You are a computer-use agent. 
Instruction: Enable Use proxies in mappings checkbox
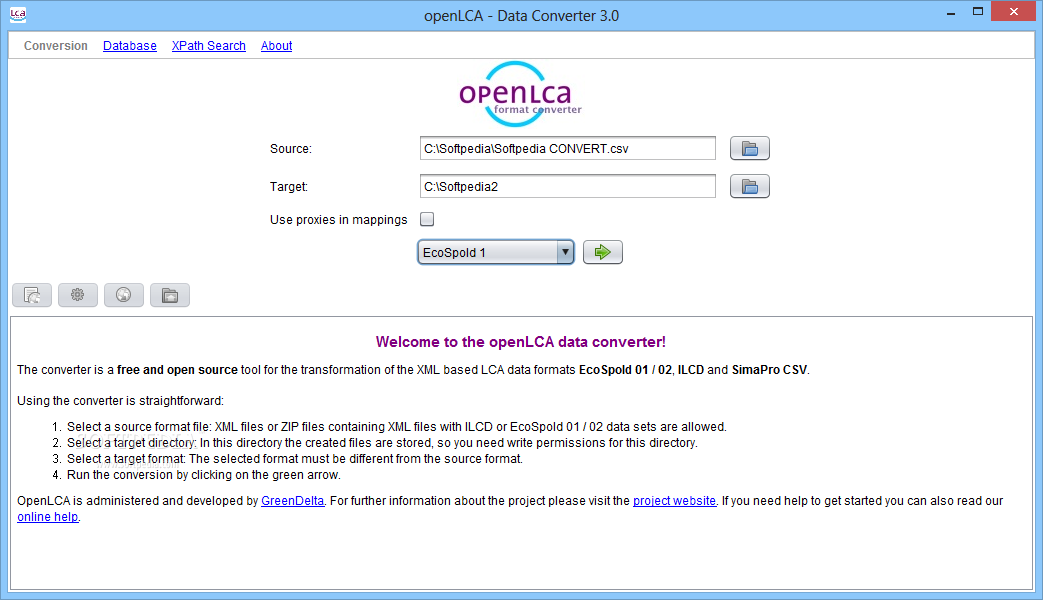point(427,219)
